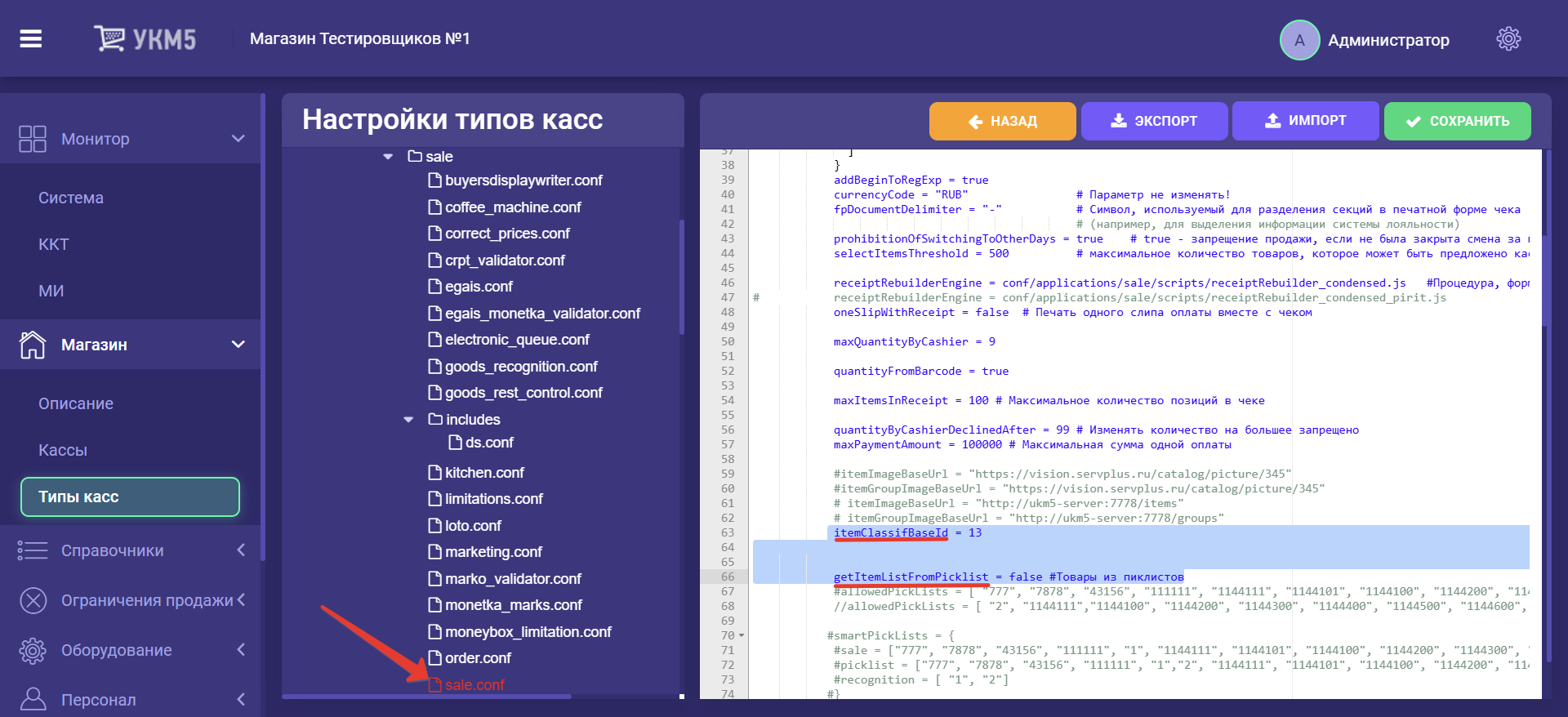
Task: Click the Администратор user name
Action: pyautogui.click(x=1388, y=40)
